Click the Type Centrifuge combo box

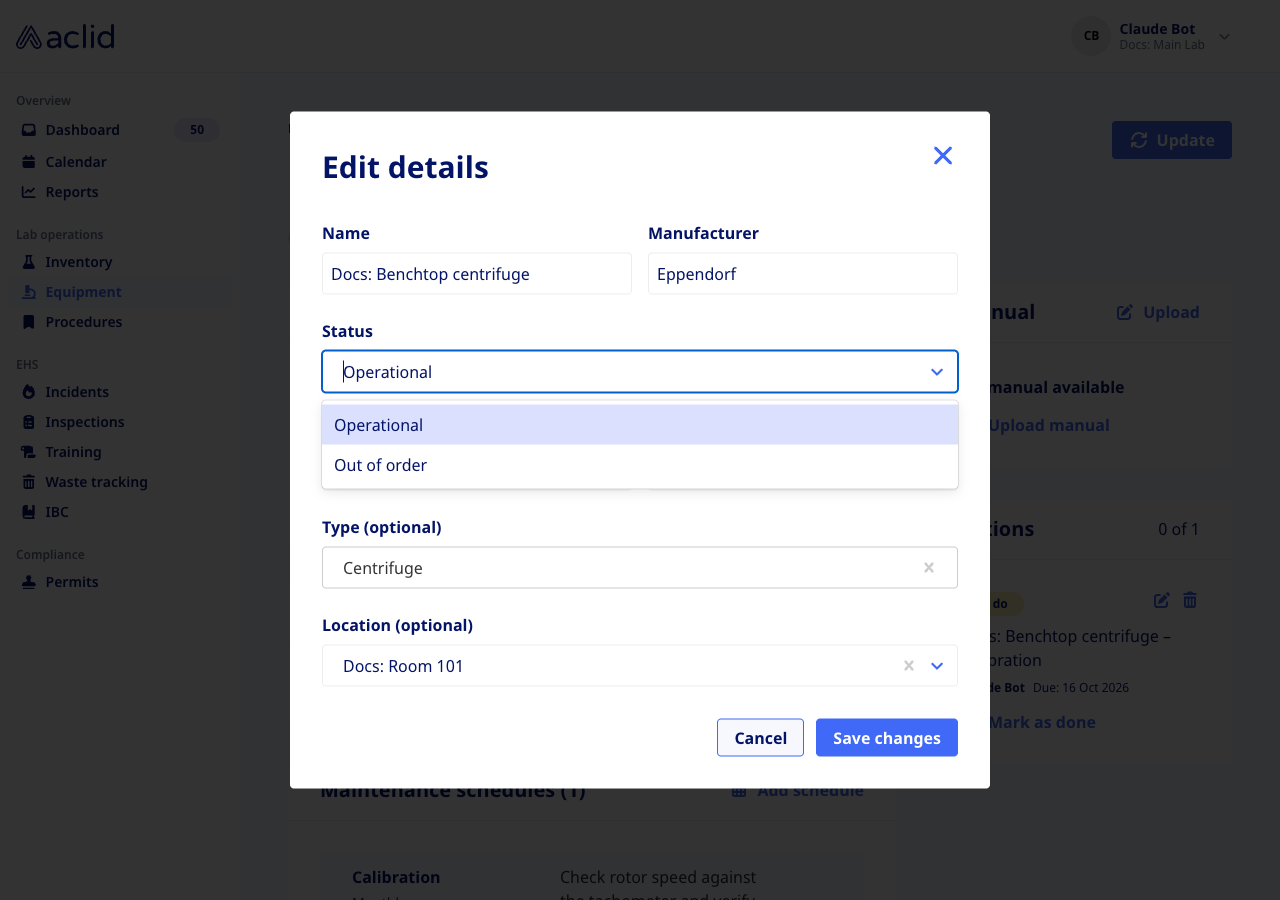click(640, 568)
